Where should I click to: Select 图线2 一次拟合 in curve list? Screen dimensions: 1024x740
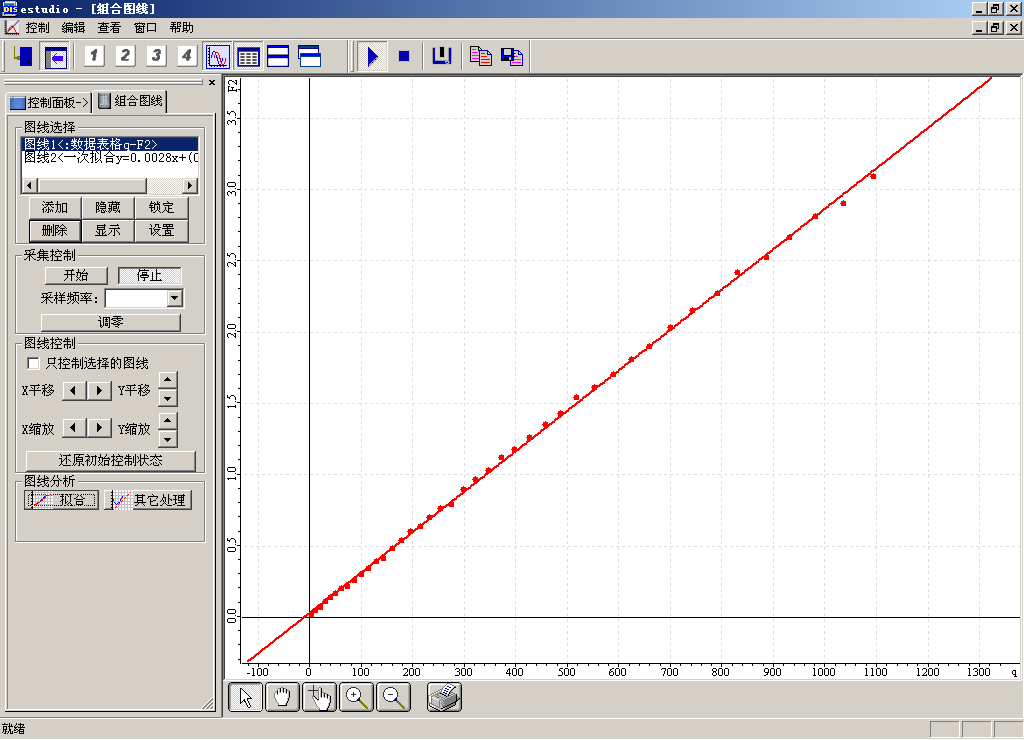[110, 158]
